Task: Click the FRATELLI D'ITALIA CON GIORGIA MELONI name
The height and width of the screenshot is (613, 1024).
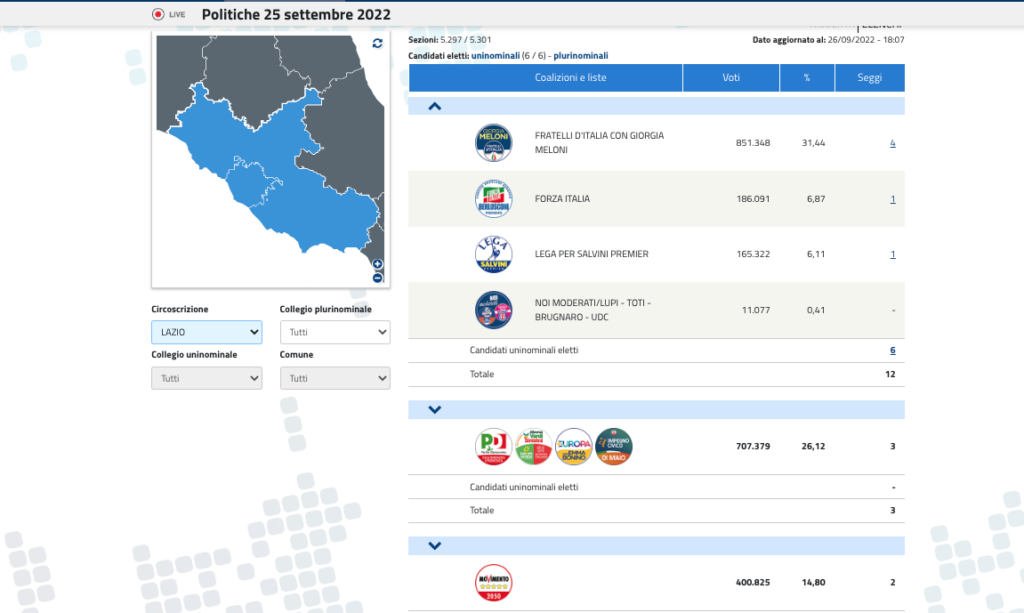Action: pos(600,143)
